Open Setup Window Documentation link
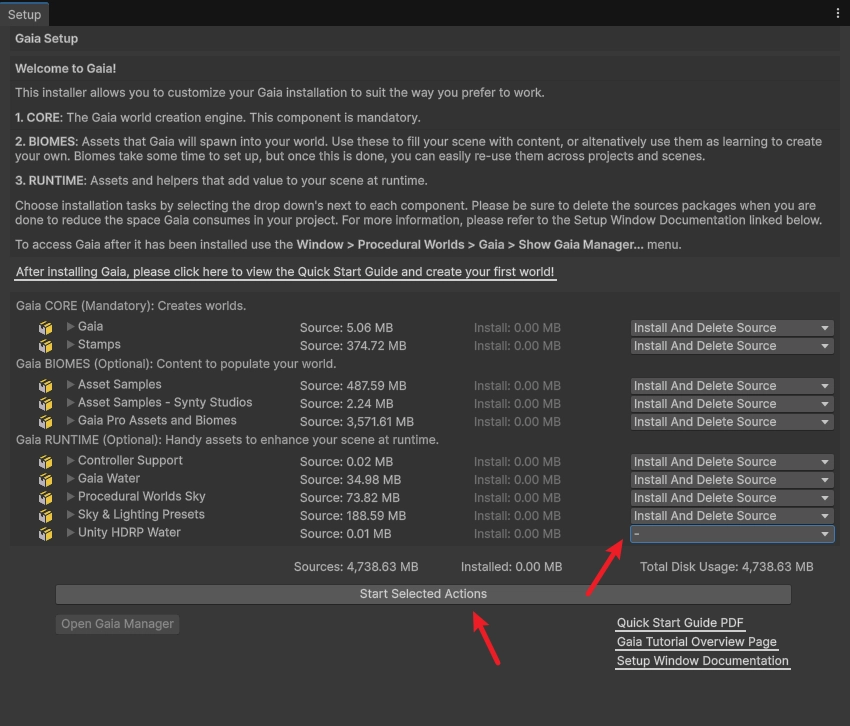This screenshot has width=850, height=726. point(703,660)
